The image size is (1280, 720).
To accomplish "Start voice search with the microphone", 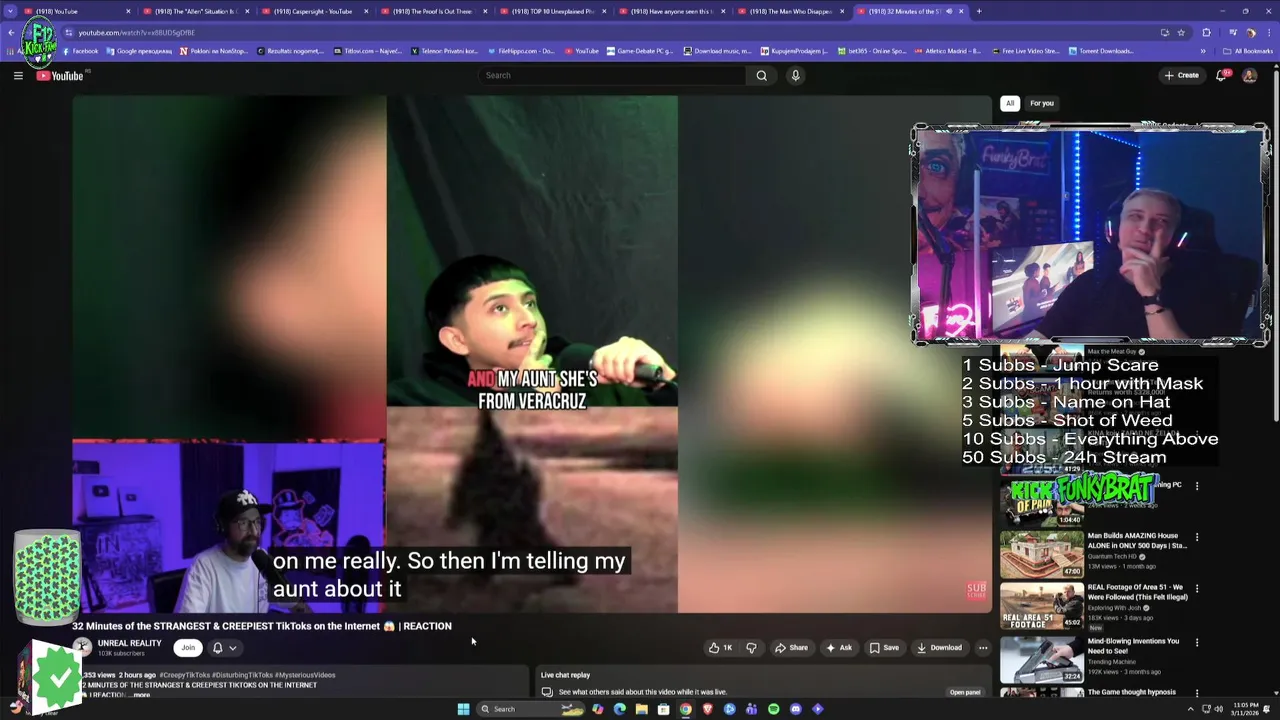I will point(795,75).
